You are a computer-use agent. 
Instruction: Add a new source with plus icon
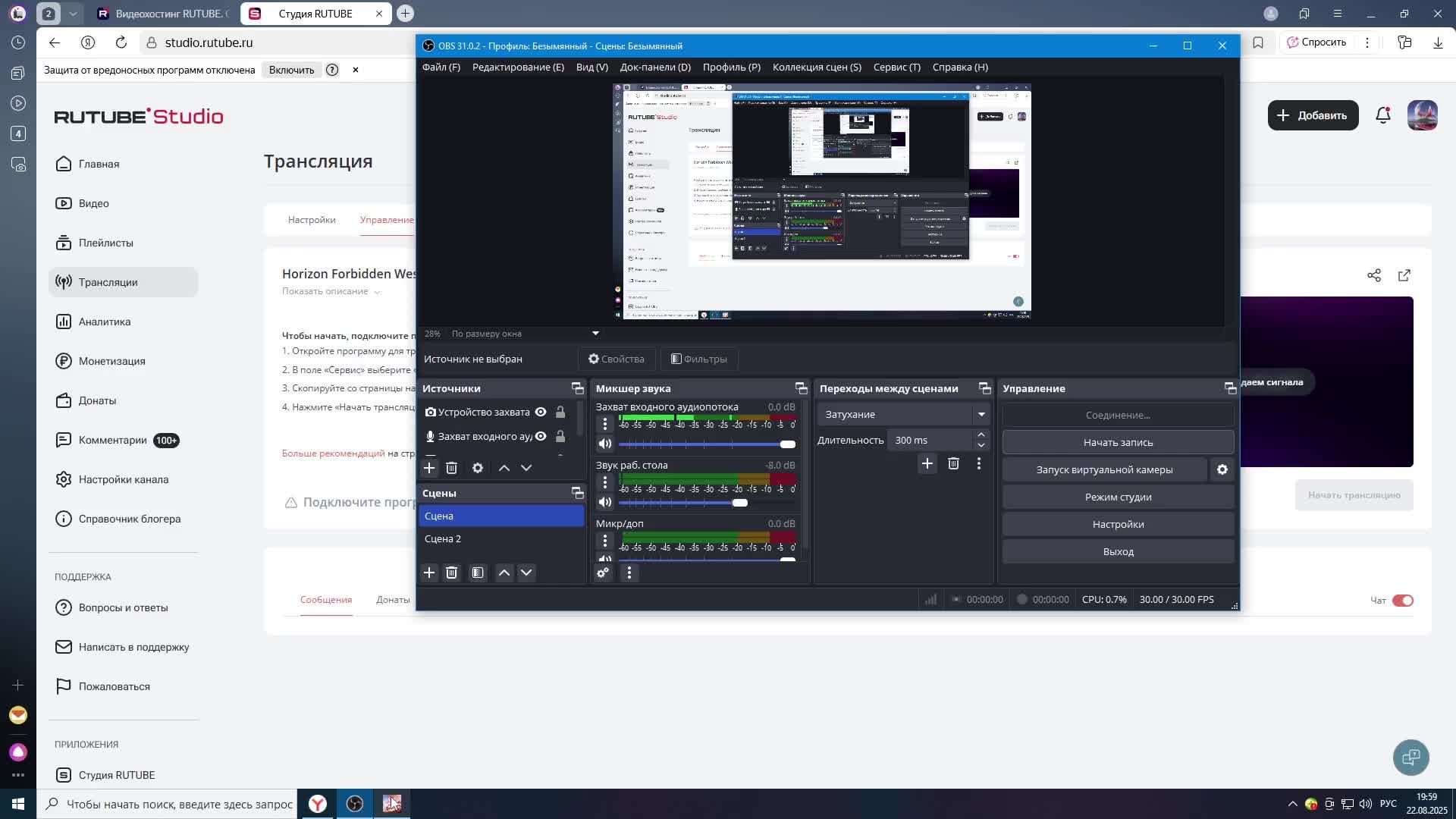[x=429, y=468]
